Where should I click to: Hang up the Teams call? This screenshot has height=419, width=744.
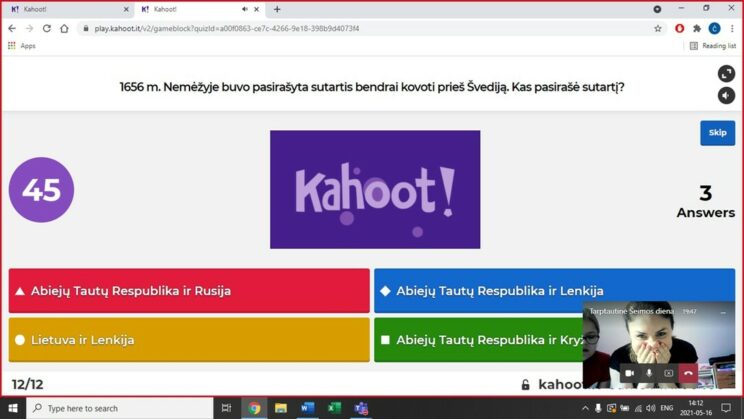(x=688, y=373)
